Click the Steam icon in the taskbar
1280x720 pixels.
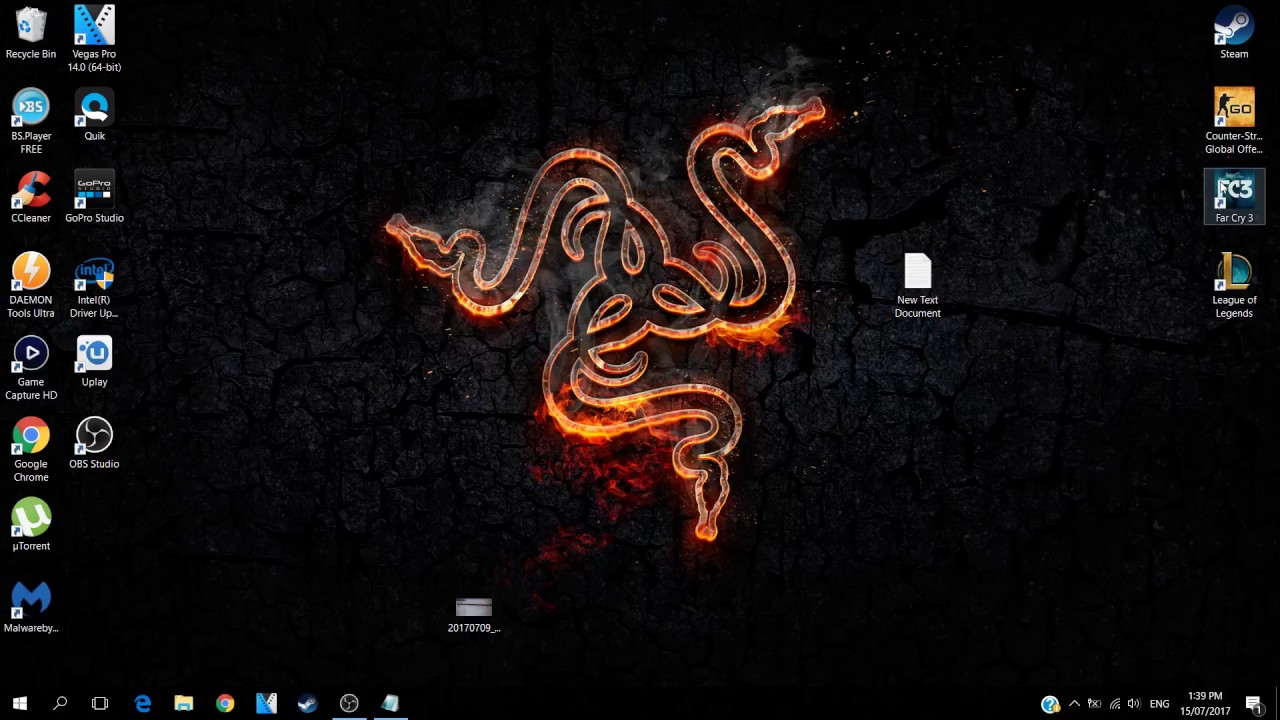point(307,703)
